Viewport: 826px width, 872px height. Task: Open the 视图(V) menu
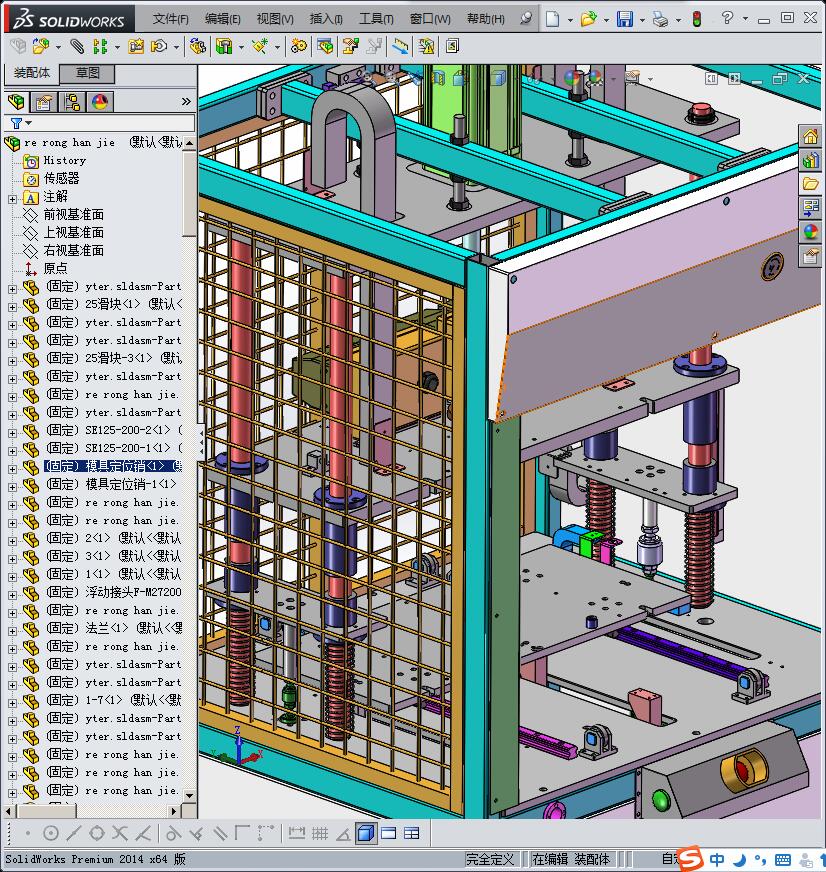click(275, 19)
